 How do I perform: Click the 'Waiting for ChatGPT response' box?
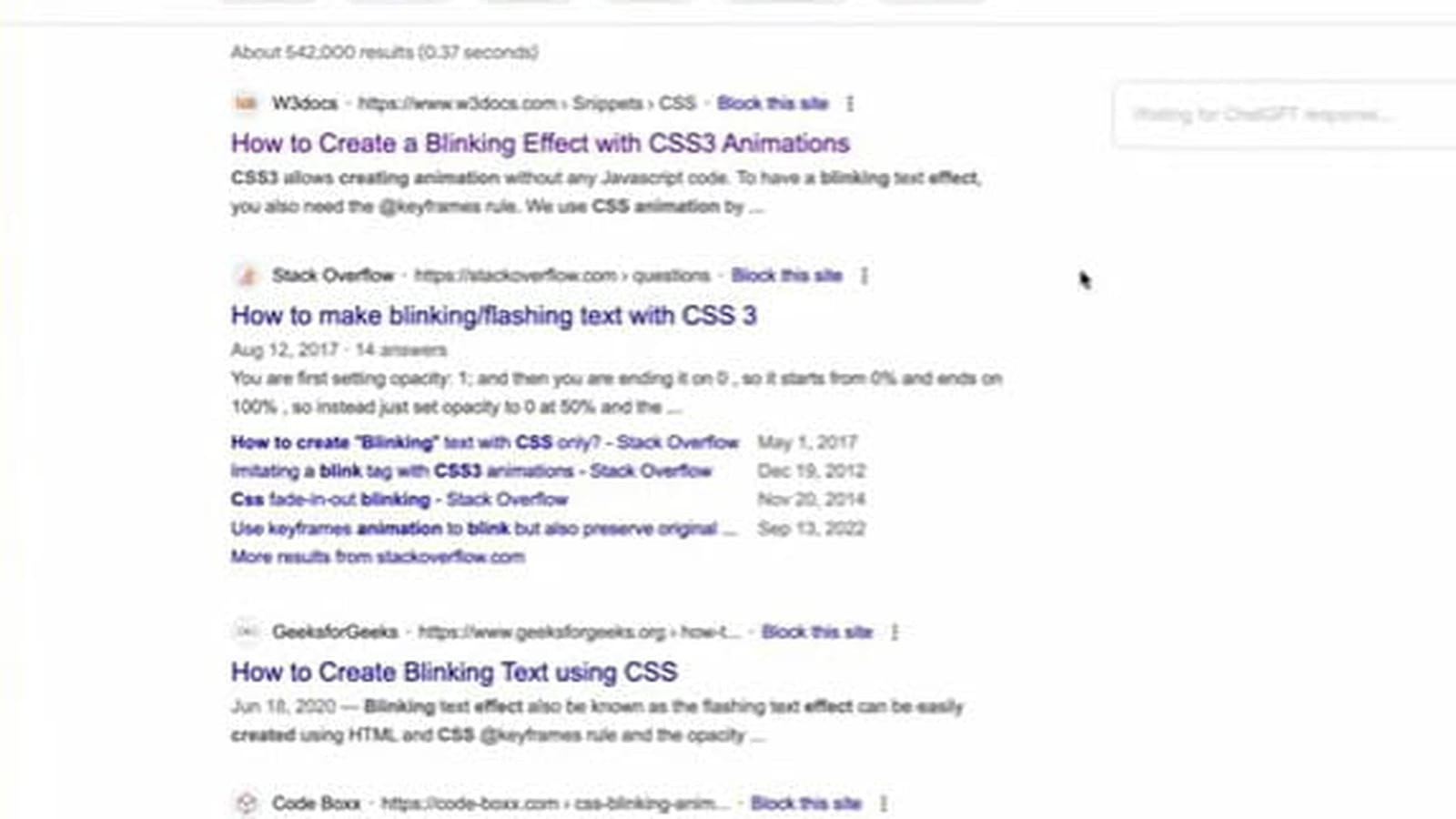1285,115
